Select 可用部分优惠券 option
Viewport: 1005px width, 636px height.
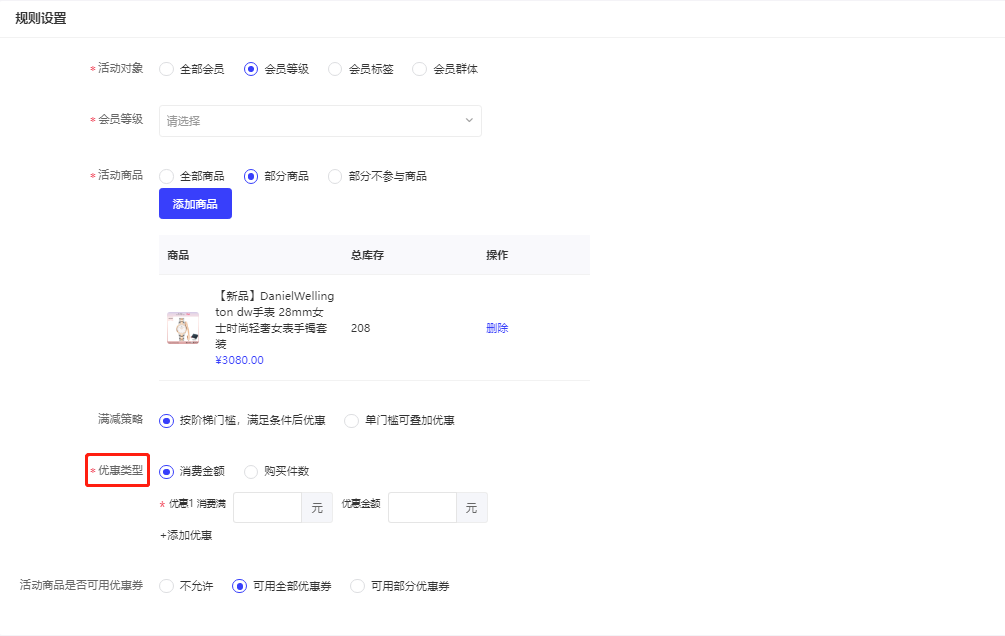coord(358,586)
